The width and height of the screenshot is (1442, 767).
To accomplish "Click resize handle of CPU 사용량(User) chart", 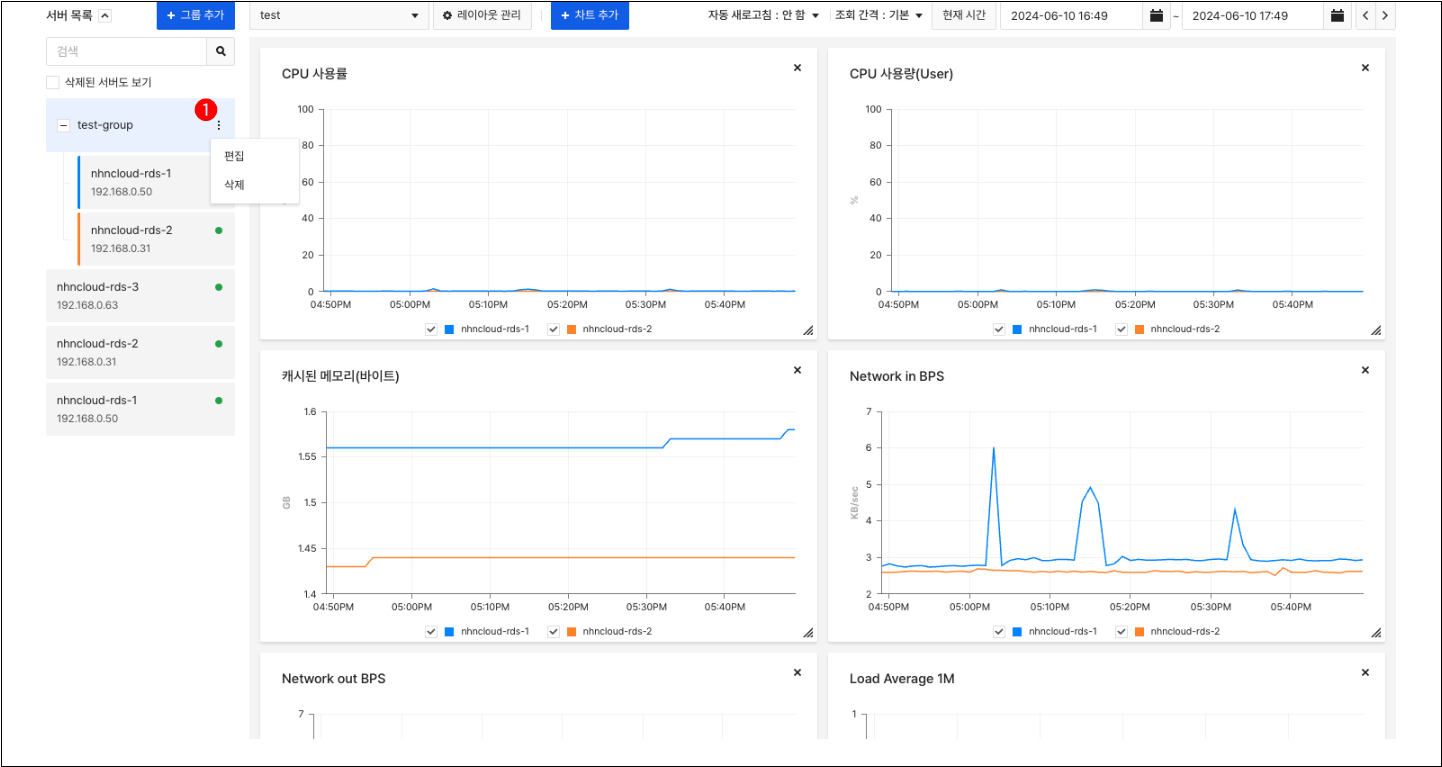I will [x=1376, y=330].
